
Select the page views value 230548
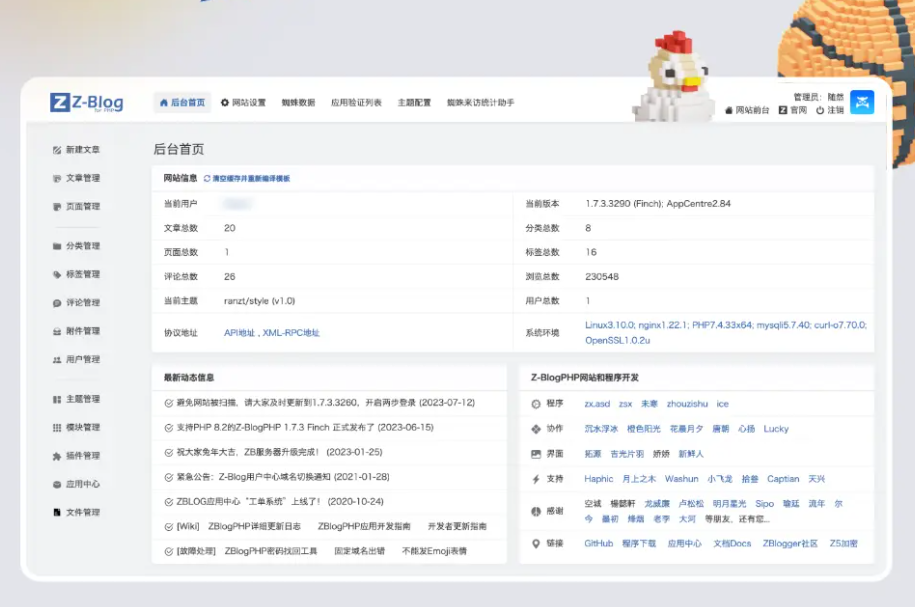click(x=602, y=277)
